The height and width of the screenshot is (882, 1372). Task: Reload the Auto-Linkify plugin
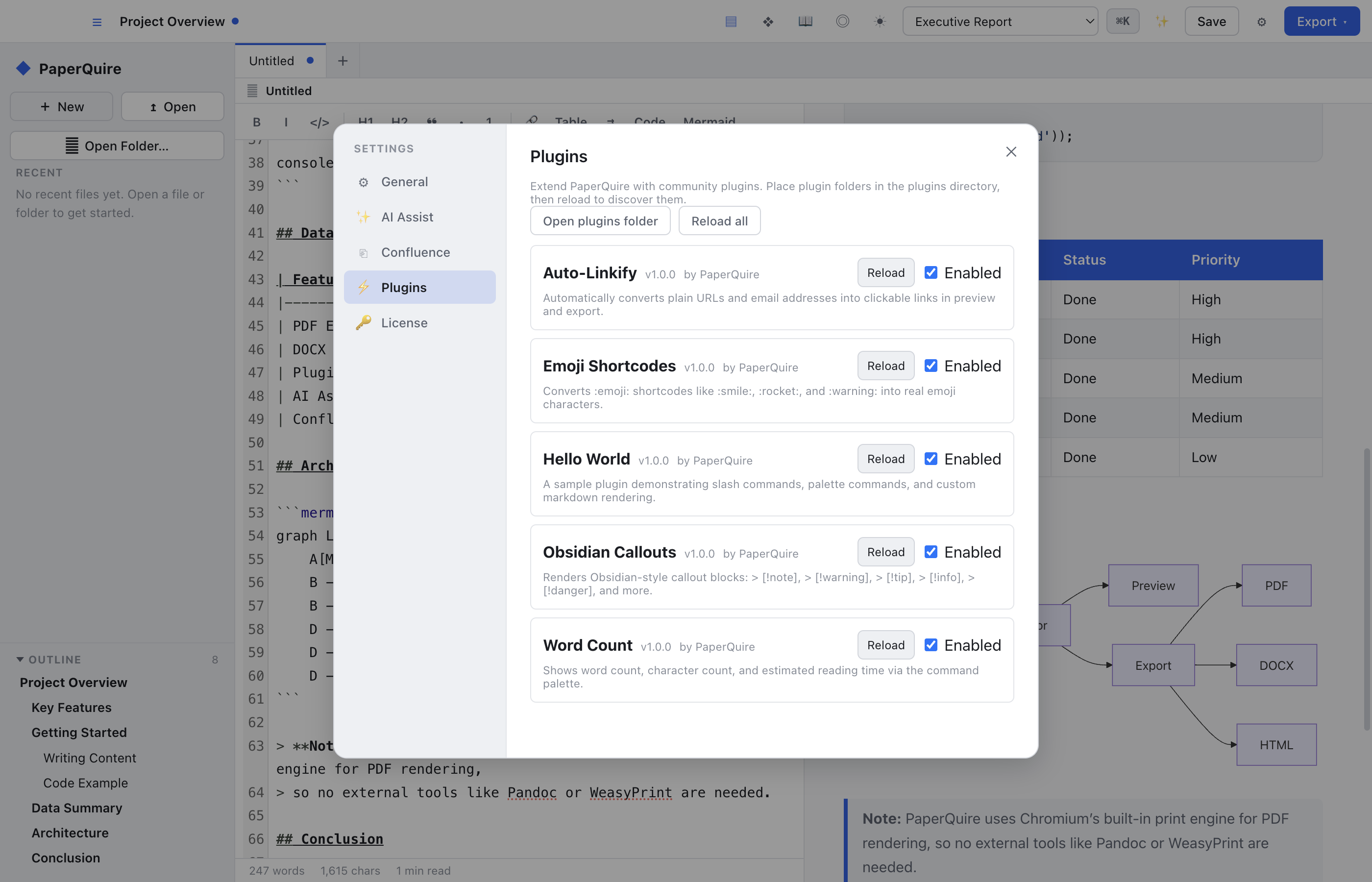(885, 272)
